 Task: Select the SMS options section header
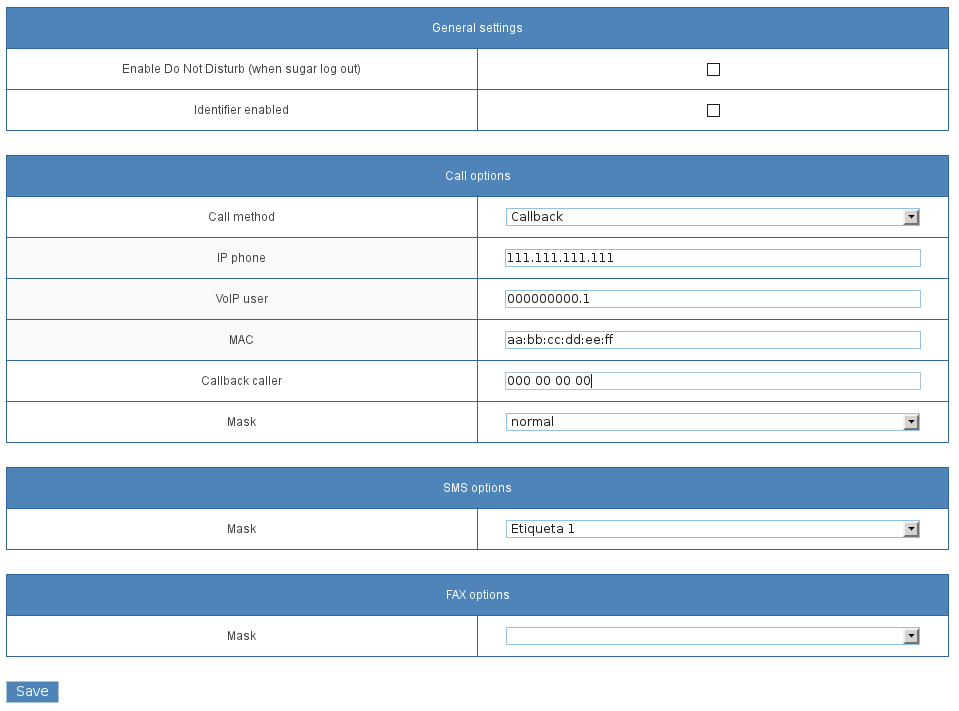click(477, 488)
